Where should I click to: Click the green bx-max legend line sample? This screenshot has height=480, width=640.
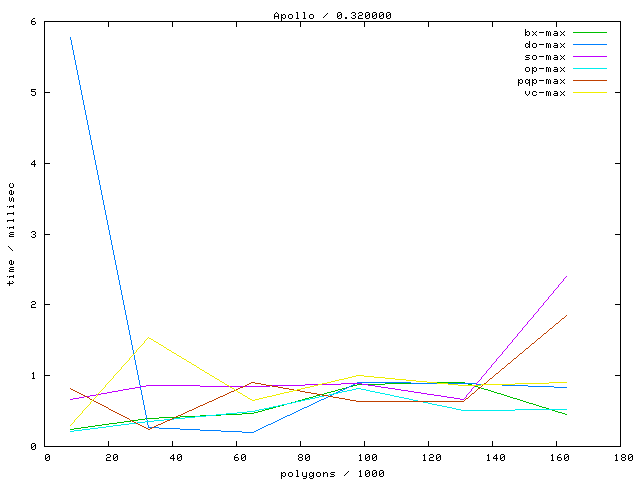(590, 33)
